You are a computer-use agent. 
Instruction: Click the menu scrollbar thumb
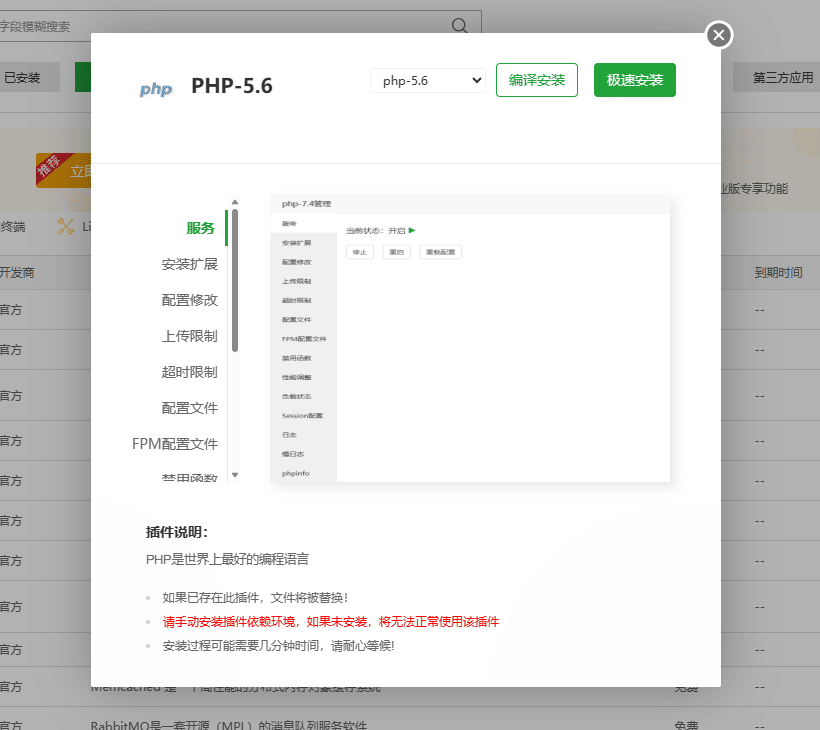(235, 280)
